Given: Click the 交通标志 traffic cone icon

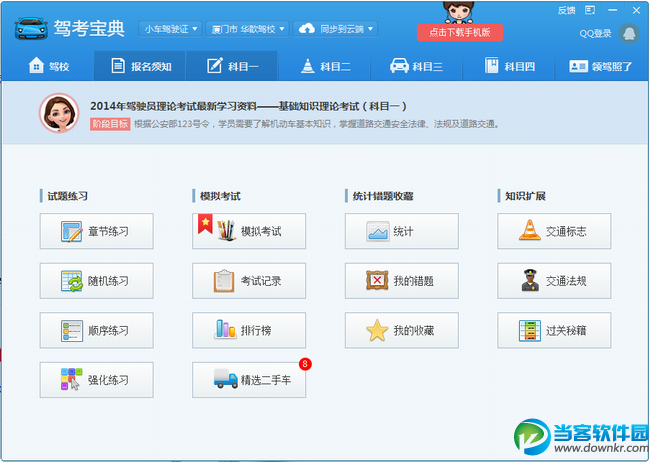Looking at the screenshot, I should click(530, 230).
